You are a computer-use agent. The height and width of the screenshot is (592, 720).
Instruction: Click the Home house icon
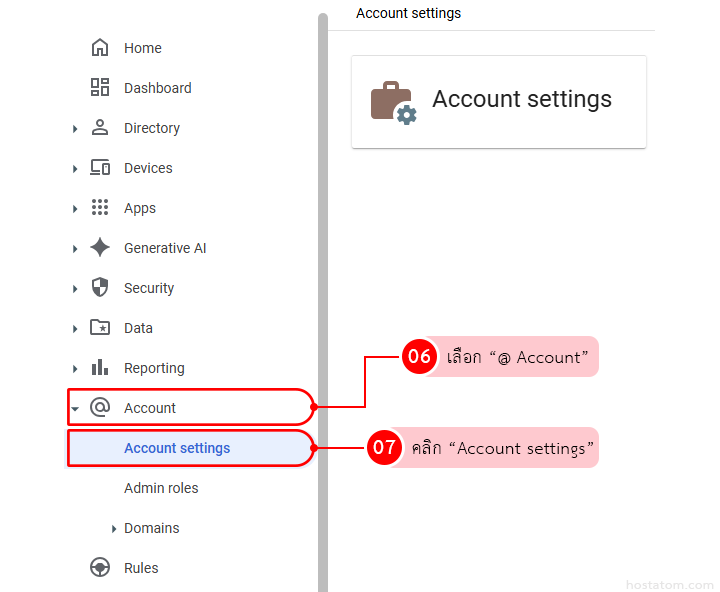100,48
